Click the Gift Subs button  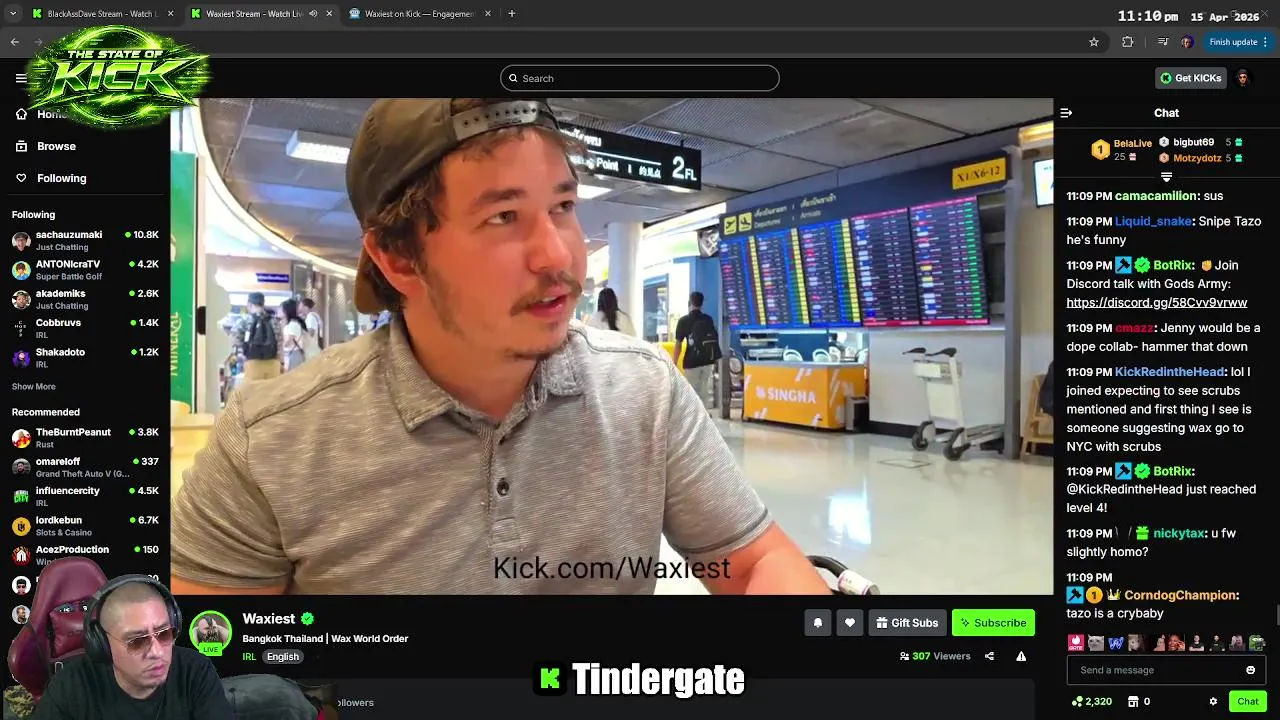point(907,623)
